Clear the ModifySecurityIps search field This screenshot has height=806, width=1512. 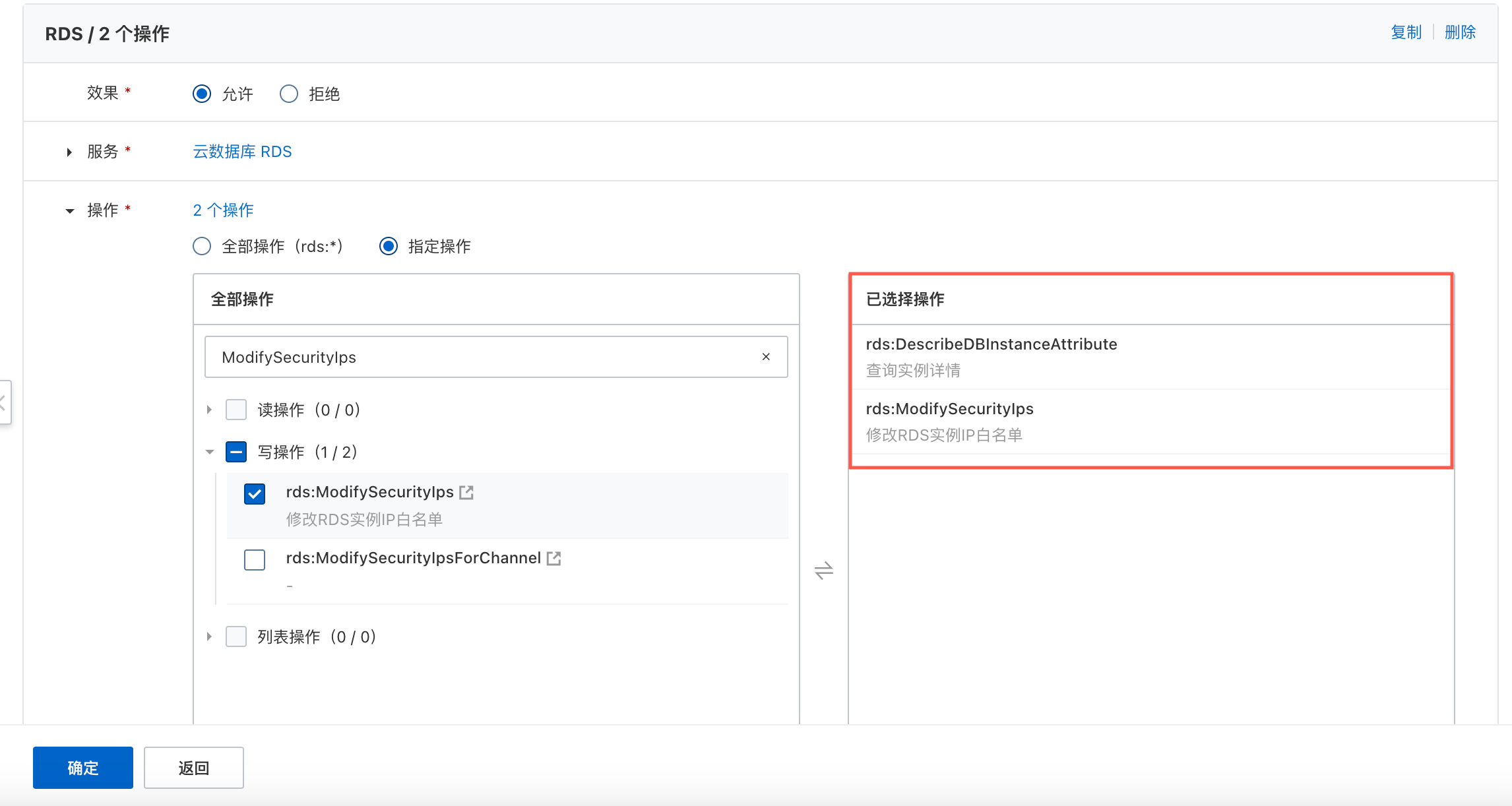[x=766, y=357]
